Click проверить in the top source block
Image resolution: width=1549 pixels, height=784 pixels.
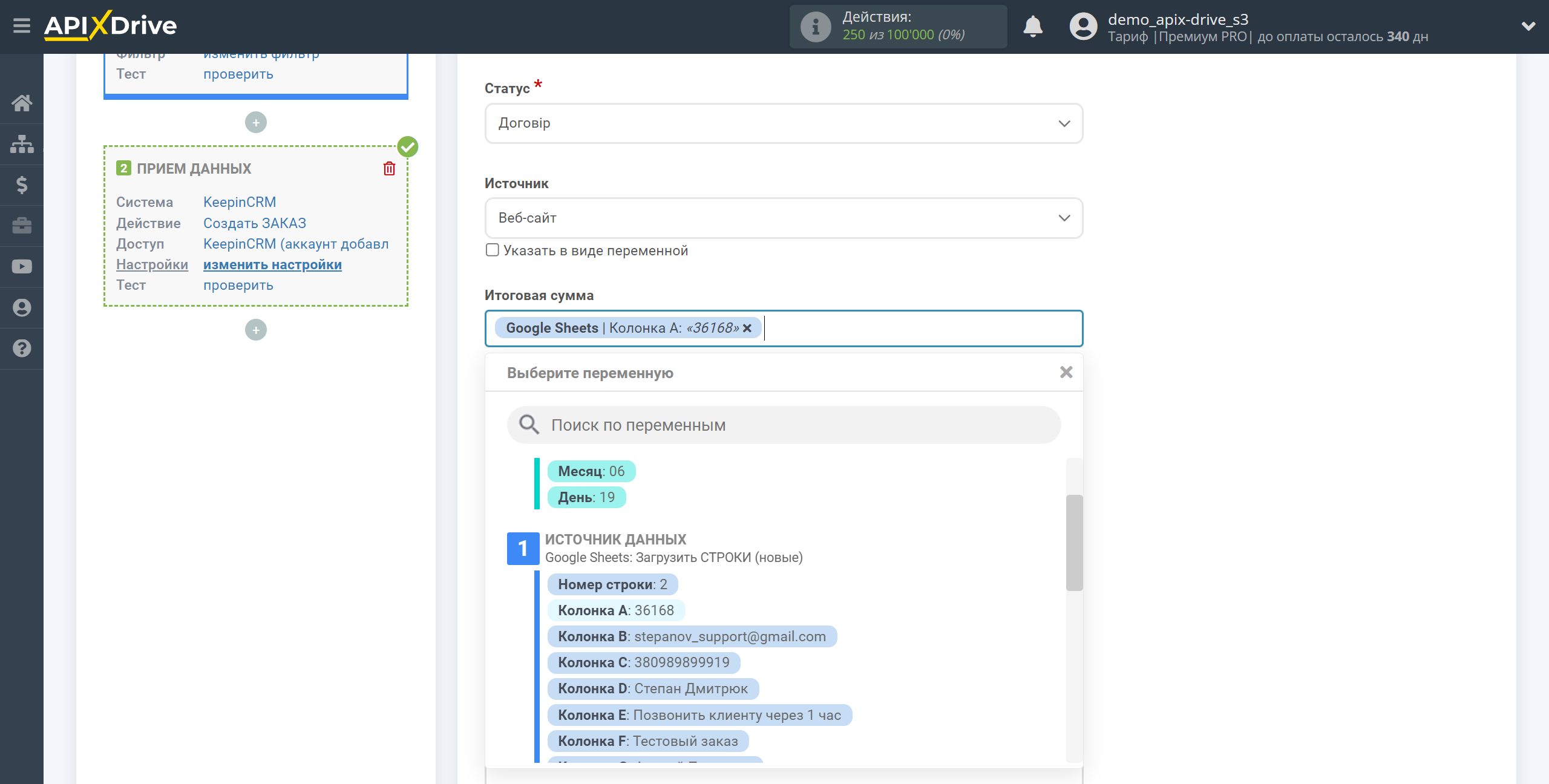pos(238,74)
